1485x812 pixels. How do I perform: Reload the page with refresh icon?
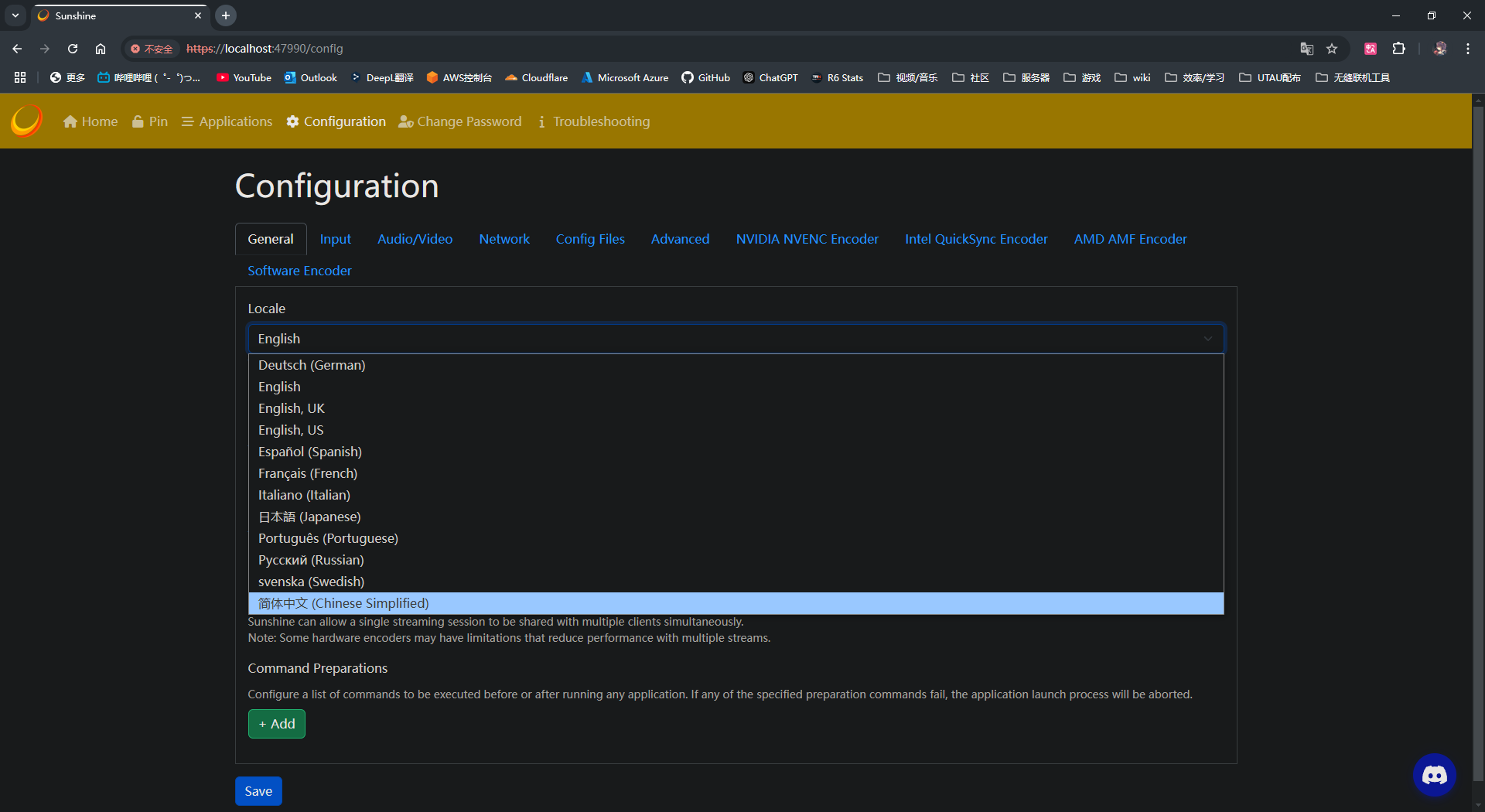click(73, 49)
